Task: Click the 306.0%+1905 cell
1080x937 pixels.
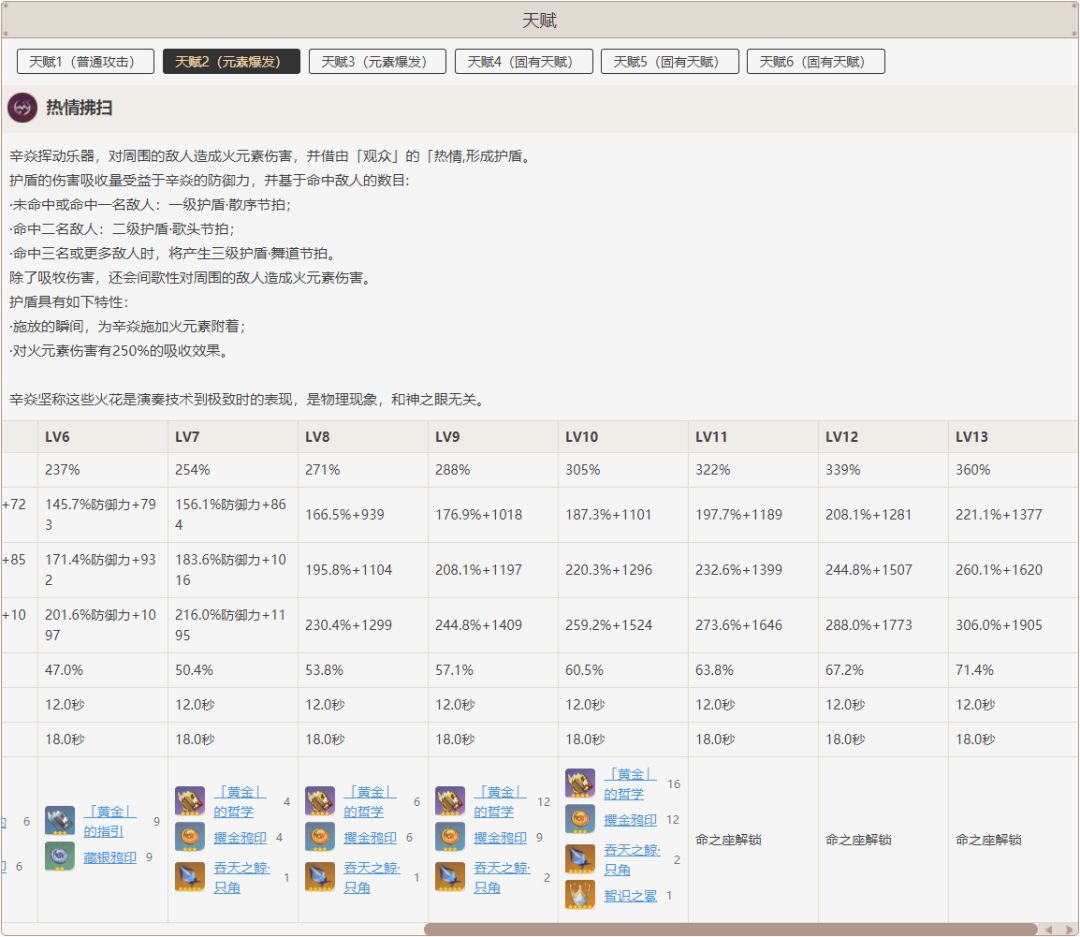Action: point(1013,625)
